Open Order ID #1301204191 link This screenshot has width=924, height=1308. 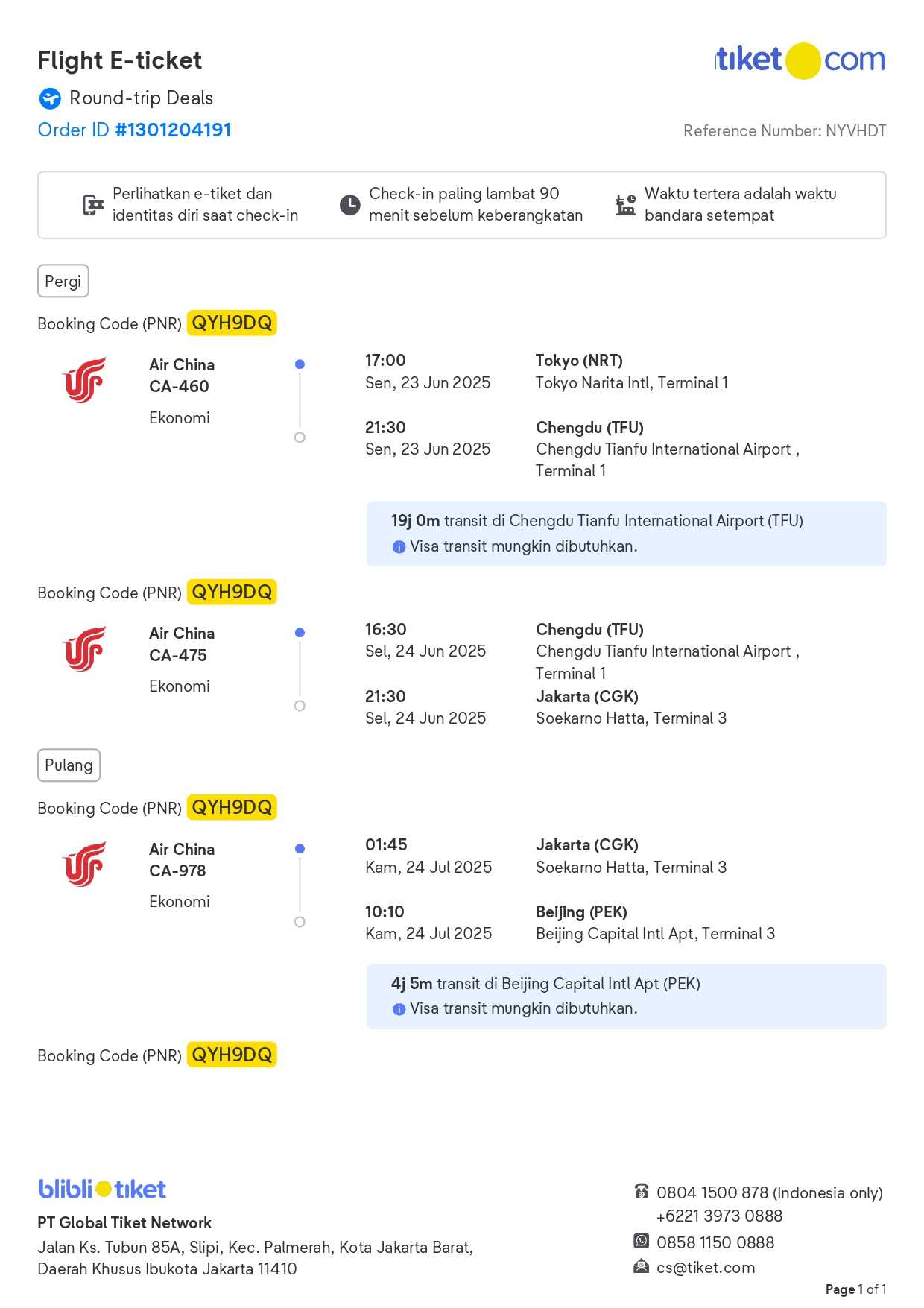[x=134, y=130]
